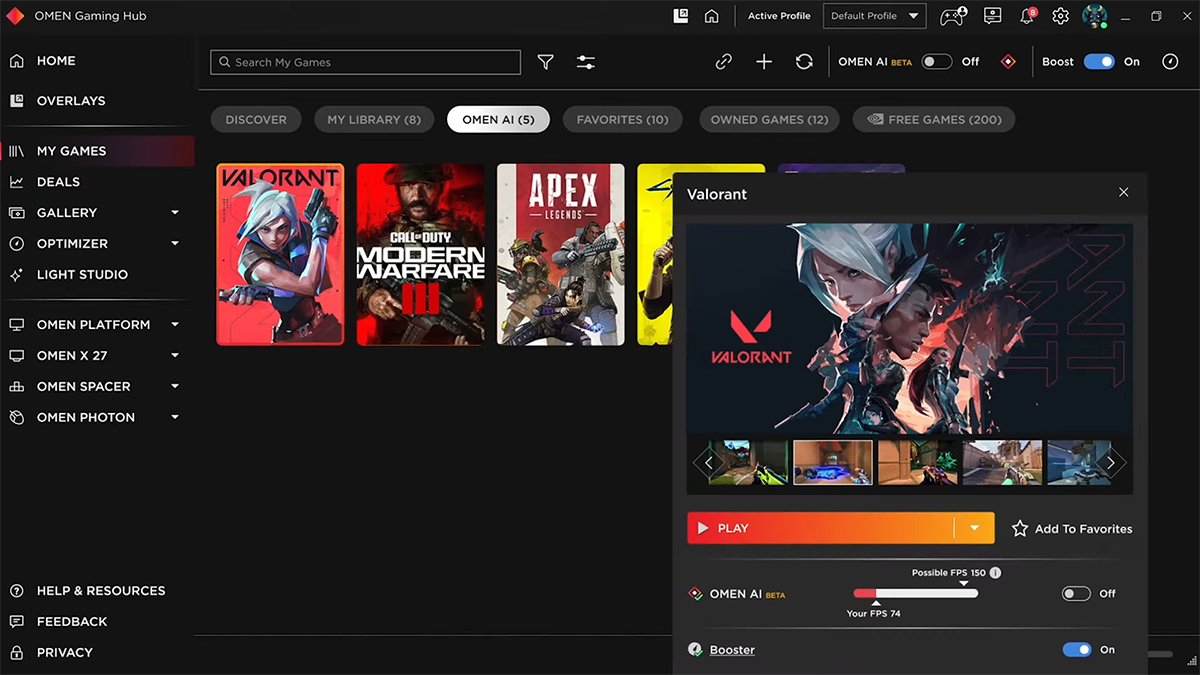Open the Free Games (200) tab

(x=934, y=119)
